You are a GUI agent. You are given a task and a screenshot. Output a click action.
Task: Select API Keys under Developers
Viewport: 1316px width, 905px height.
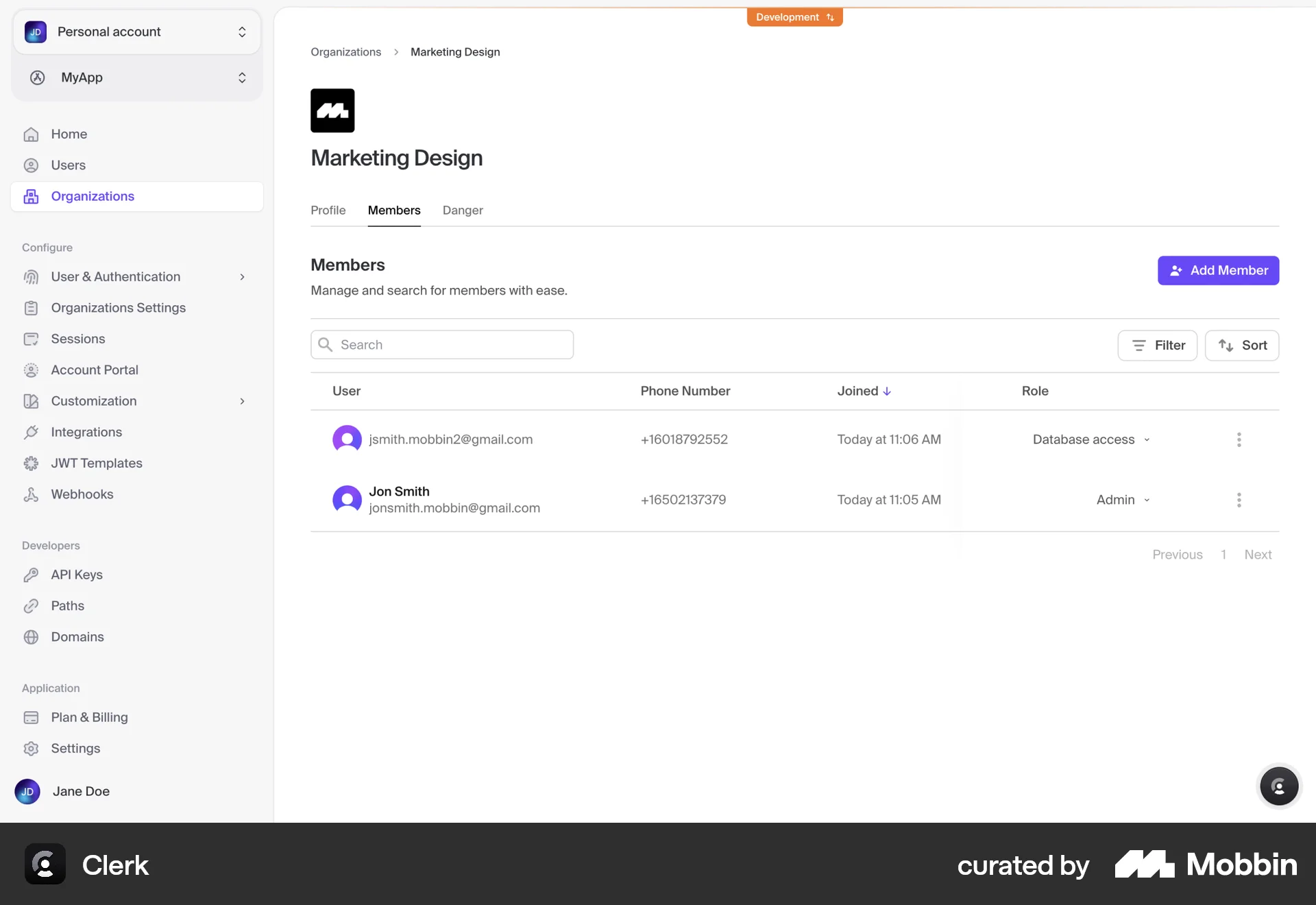coord(76,575)
